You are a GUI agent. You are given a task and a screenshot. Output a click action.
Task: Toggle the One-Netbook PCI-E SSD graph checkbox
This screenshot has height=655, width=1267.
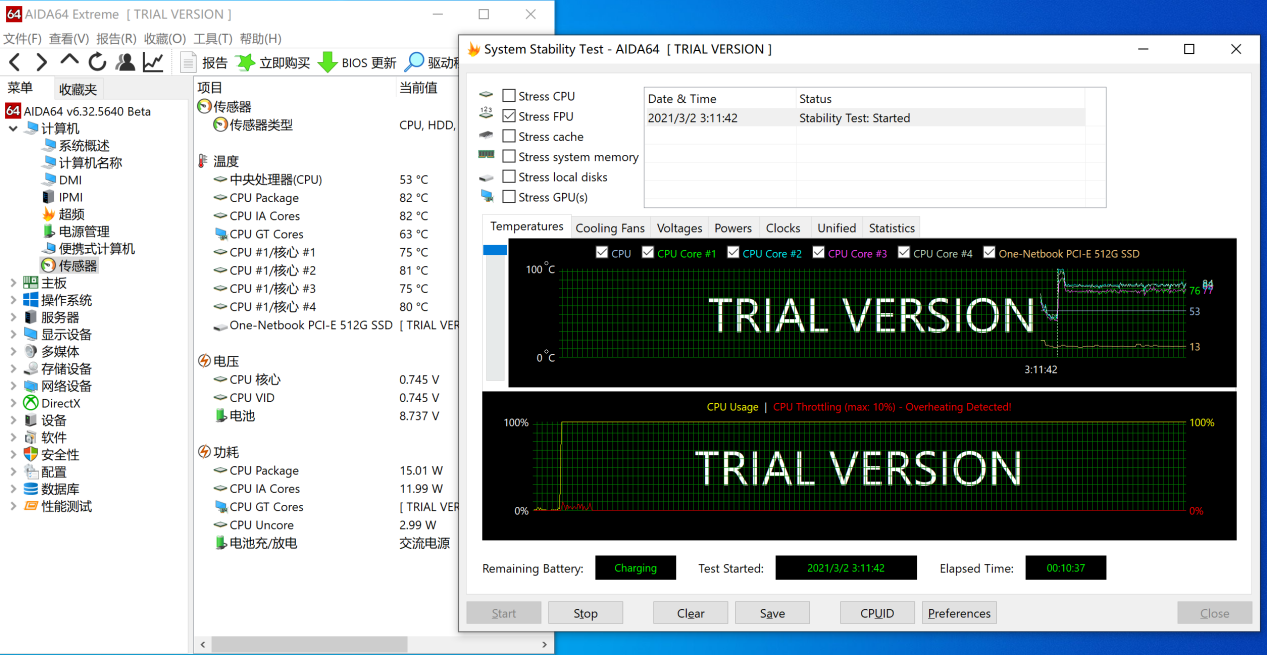coord(989,253)
